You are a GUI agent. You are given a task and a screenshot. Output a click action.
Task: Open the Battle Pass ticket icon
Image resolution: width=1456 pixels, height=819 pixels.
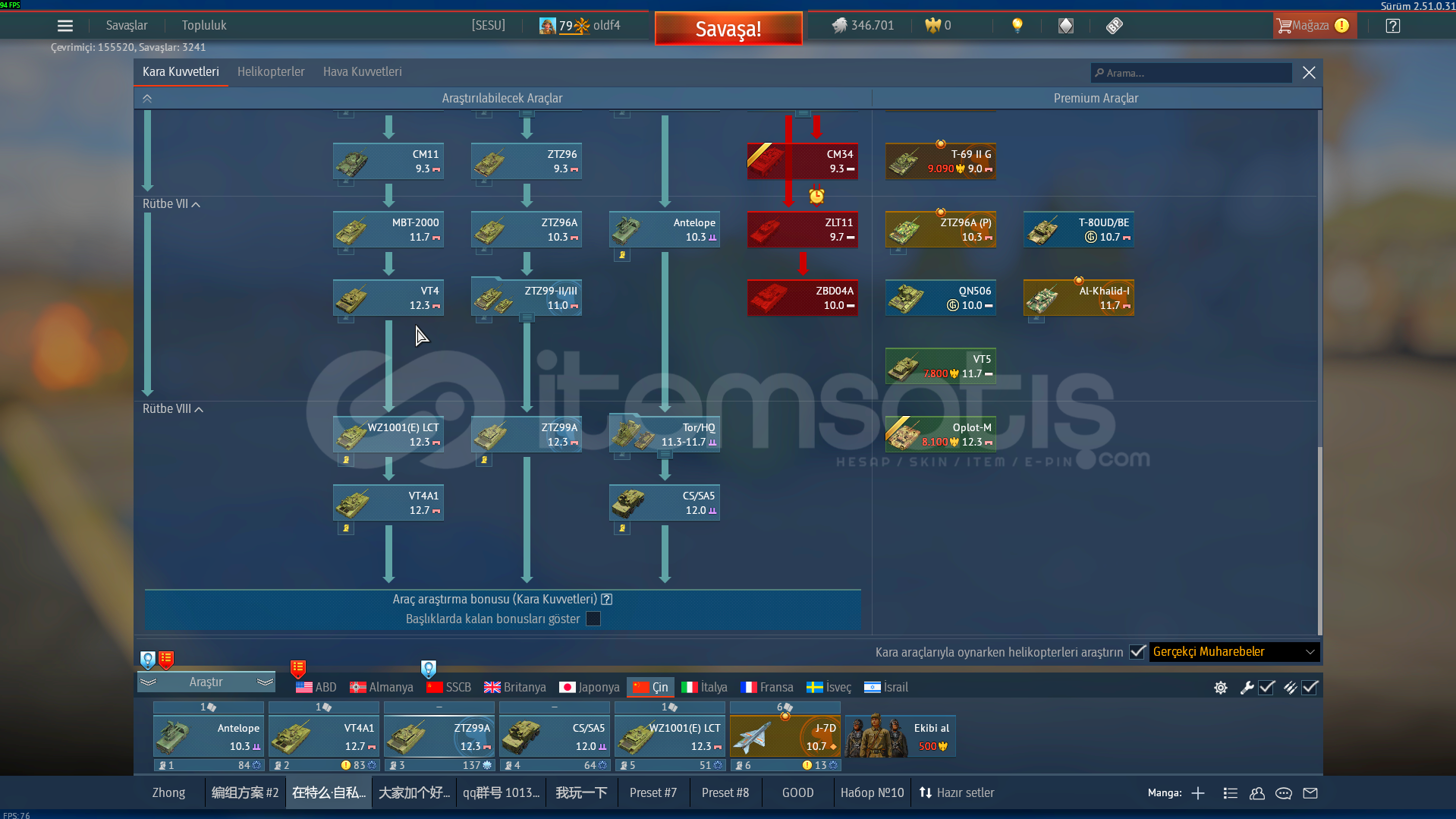tap(1114, 26)
